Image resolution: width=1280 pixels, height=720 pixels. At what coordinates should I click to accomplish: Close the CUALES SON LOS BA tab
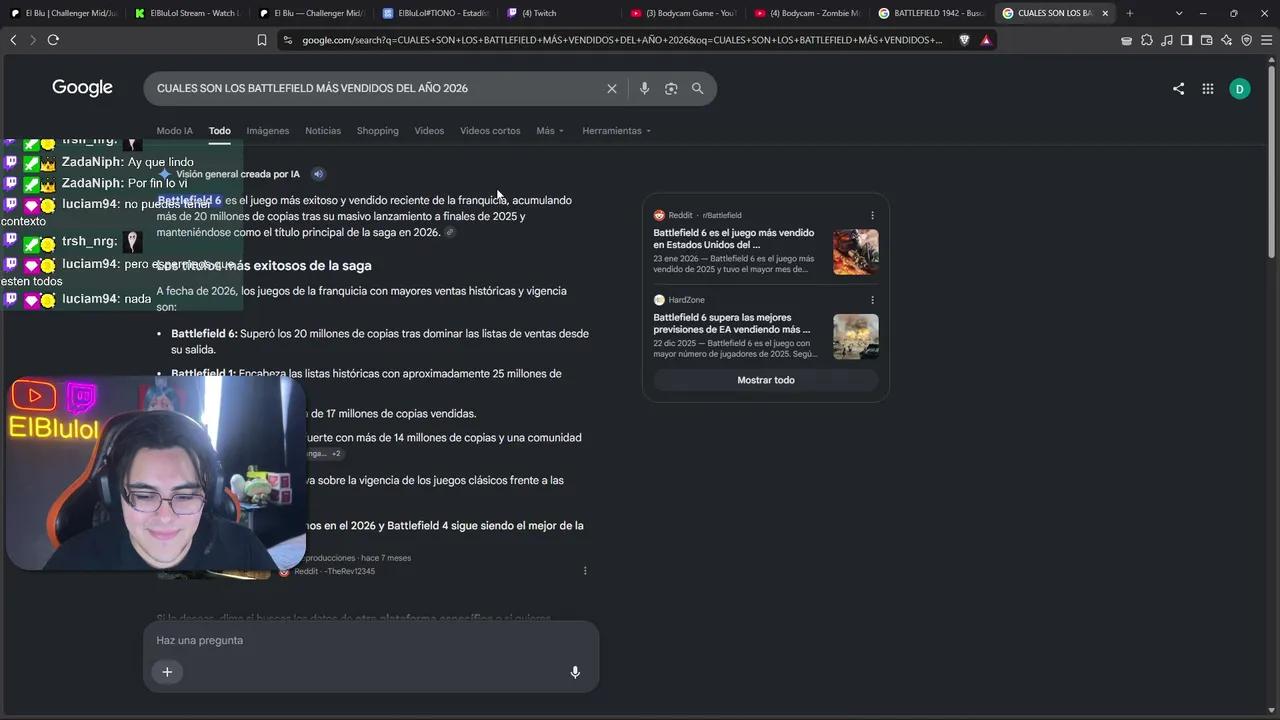click(x=1105, y=13)
